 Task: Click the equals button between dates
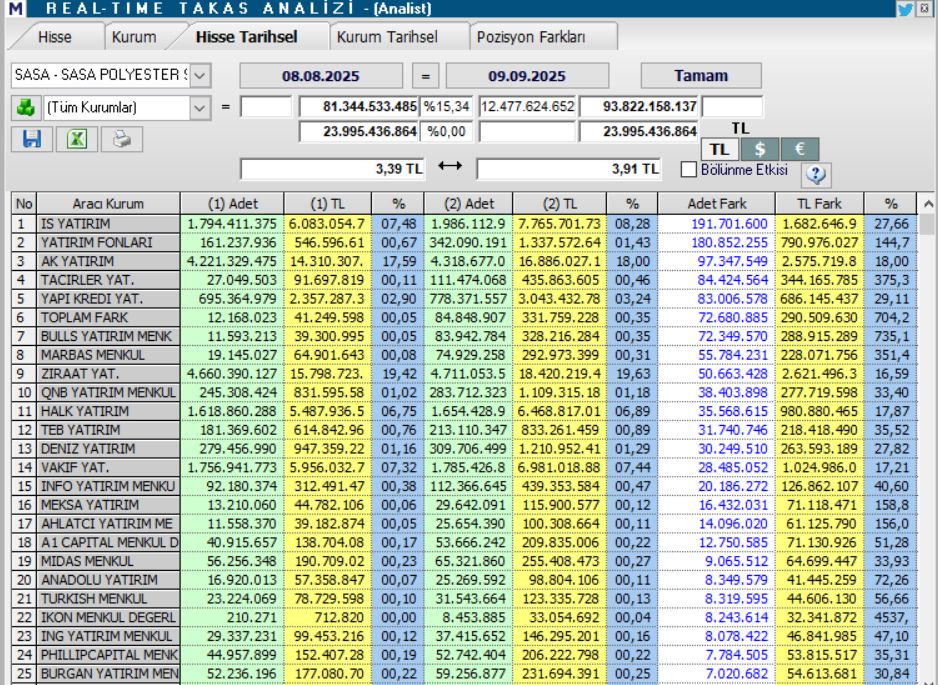click(425, 77)
